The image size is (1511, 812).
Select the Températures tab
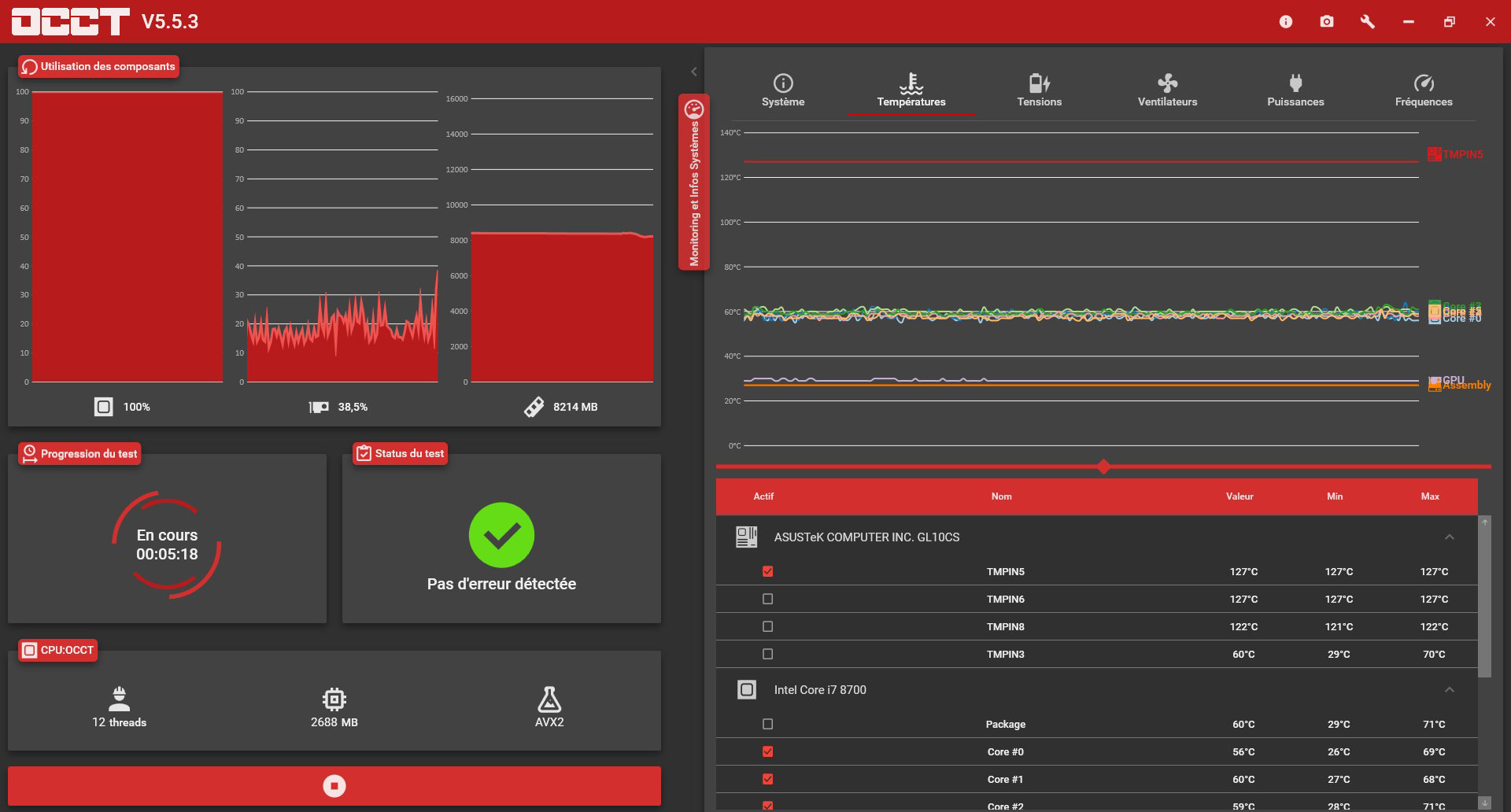pos(911,91)
